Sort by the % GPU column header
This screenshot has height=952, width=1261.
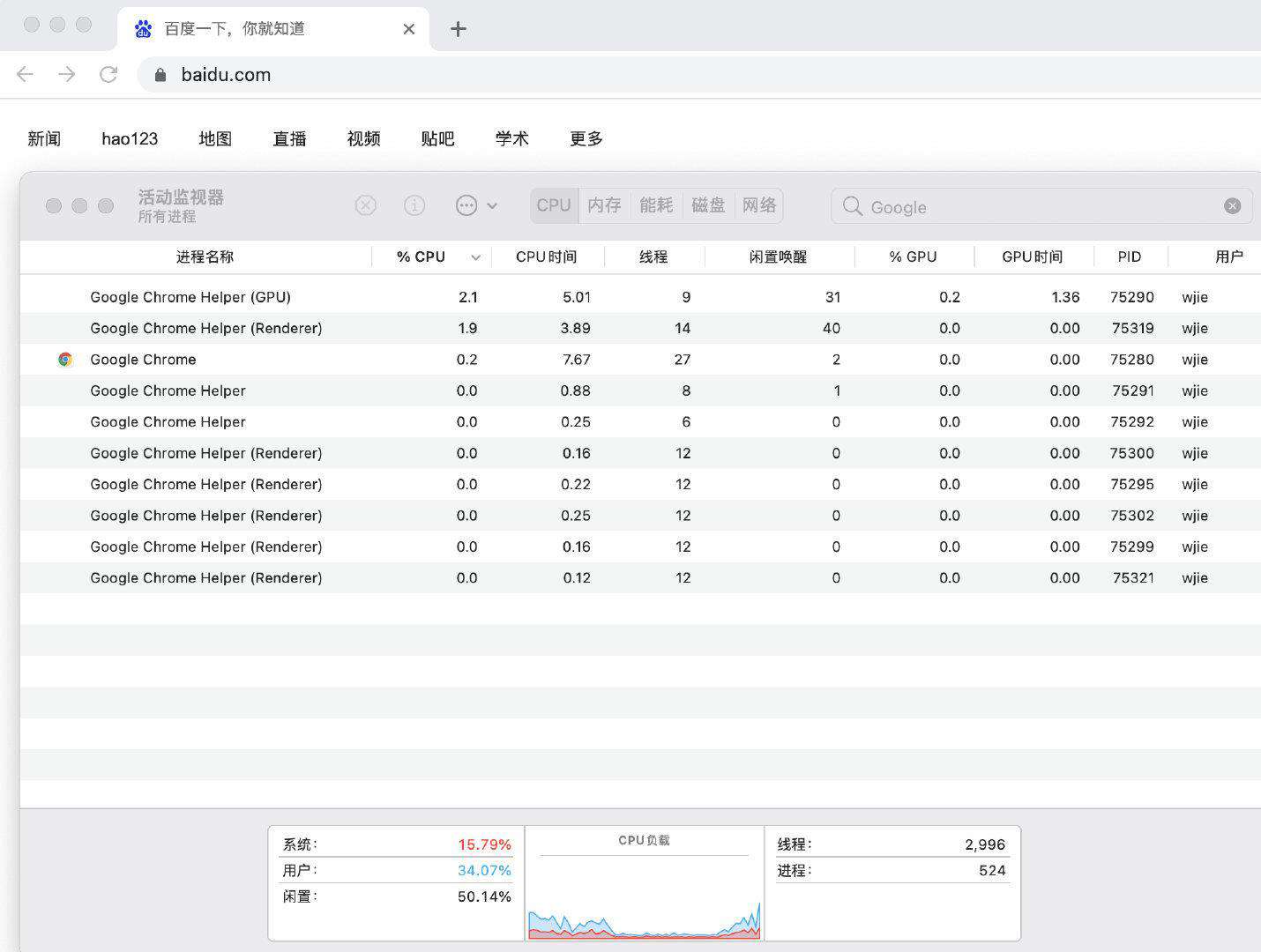(913, 257)
